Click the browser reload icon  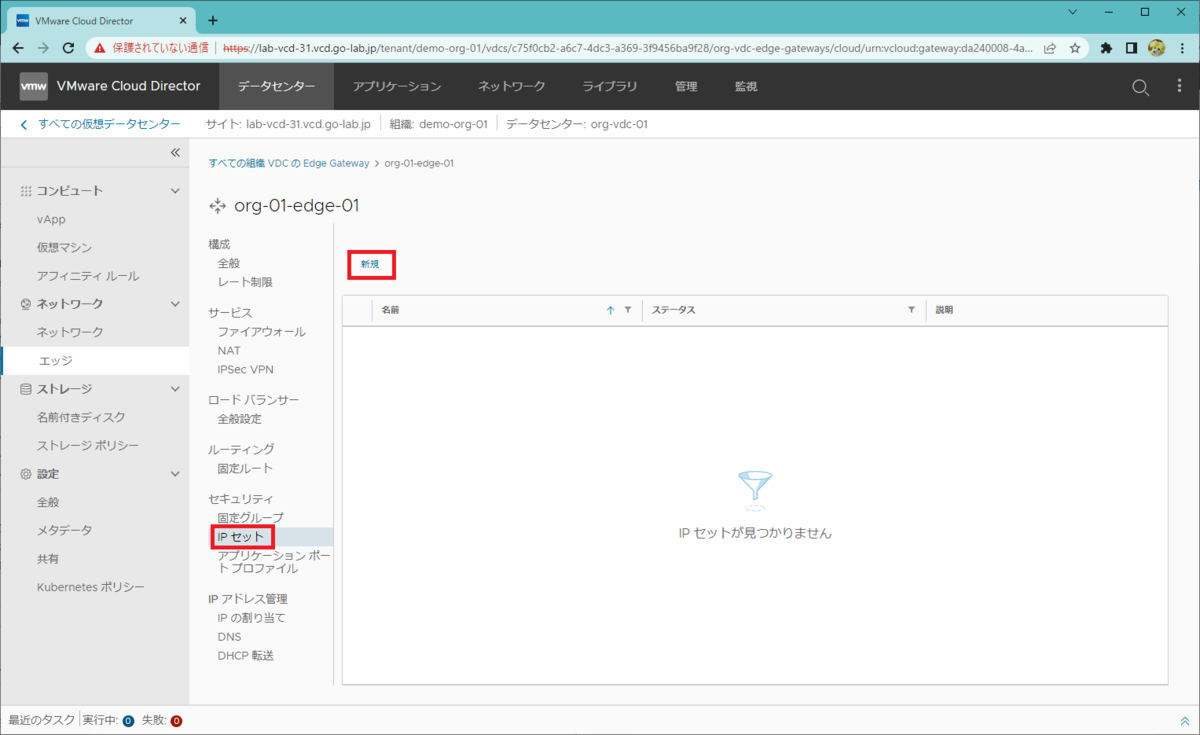69,47
